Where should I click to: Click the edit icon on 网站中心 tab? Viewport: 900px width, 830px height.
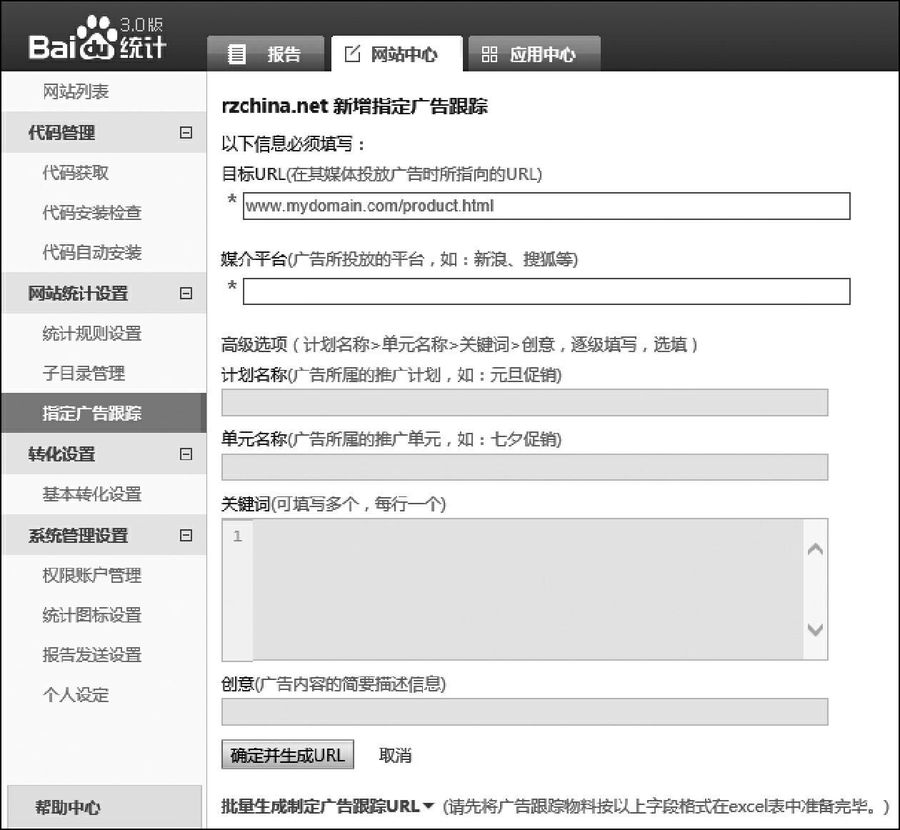[x=352, y=54]
